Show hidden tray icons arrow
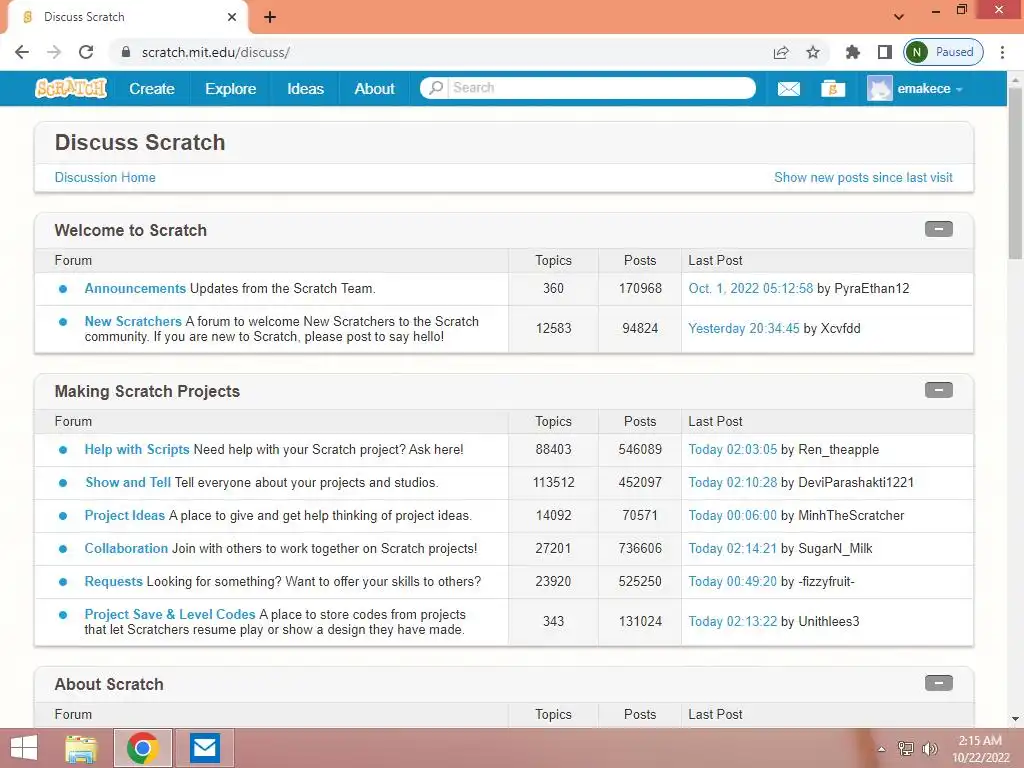The width and height of the screenshot is (1024, 768). (x=882, y=749)
